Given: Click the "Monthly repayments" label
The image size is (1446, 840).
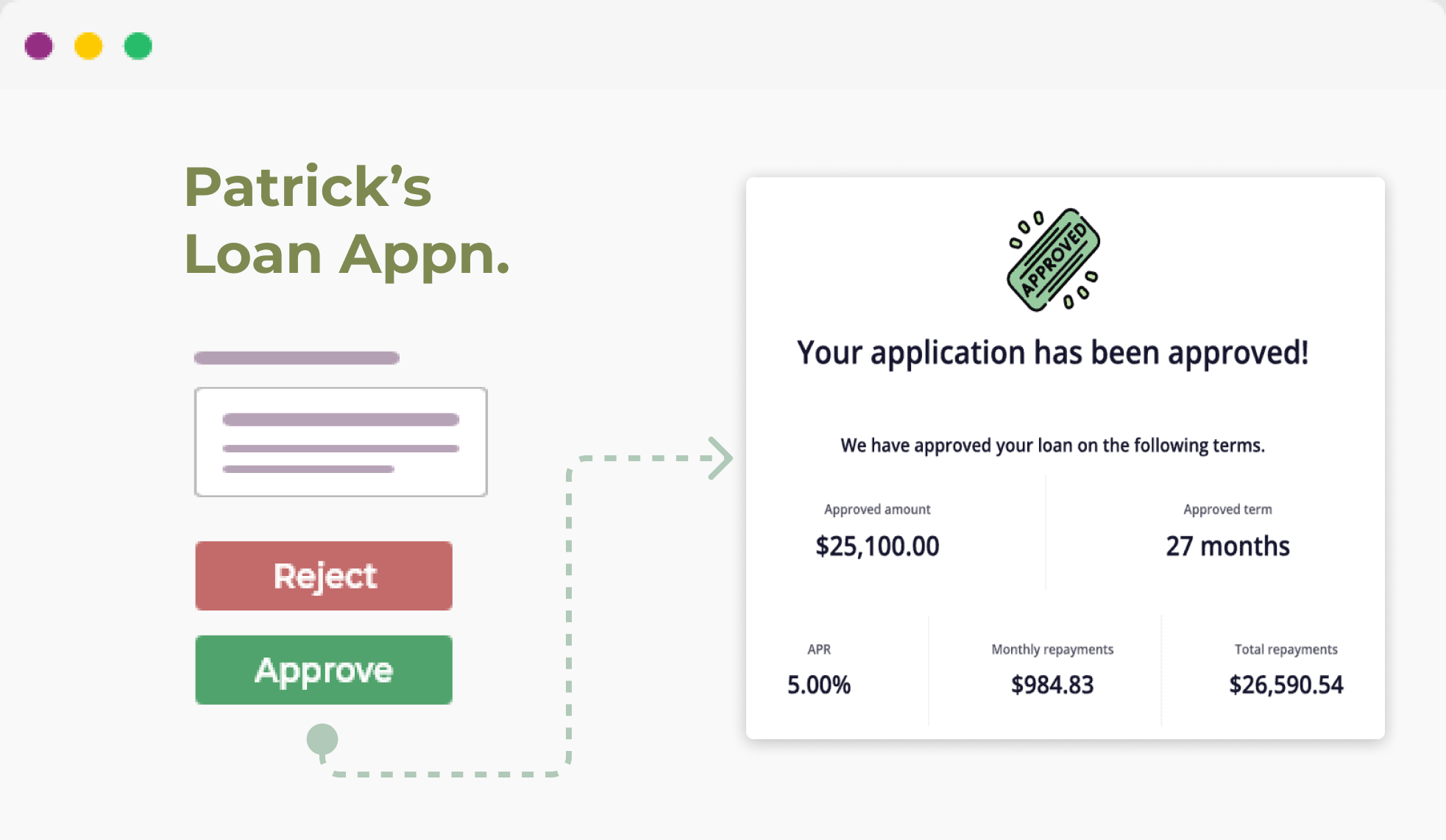Looking at the screenshot, I should pos(1052,649).
